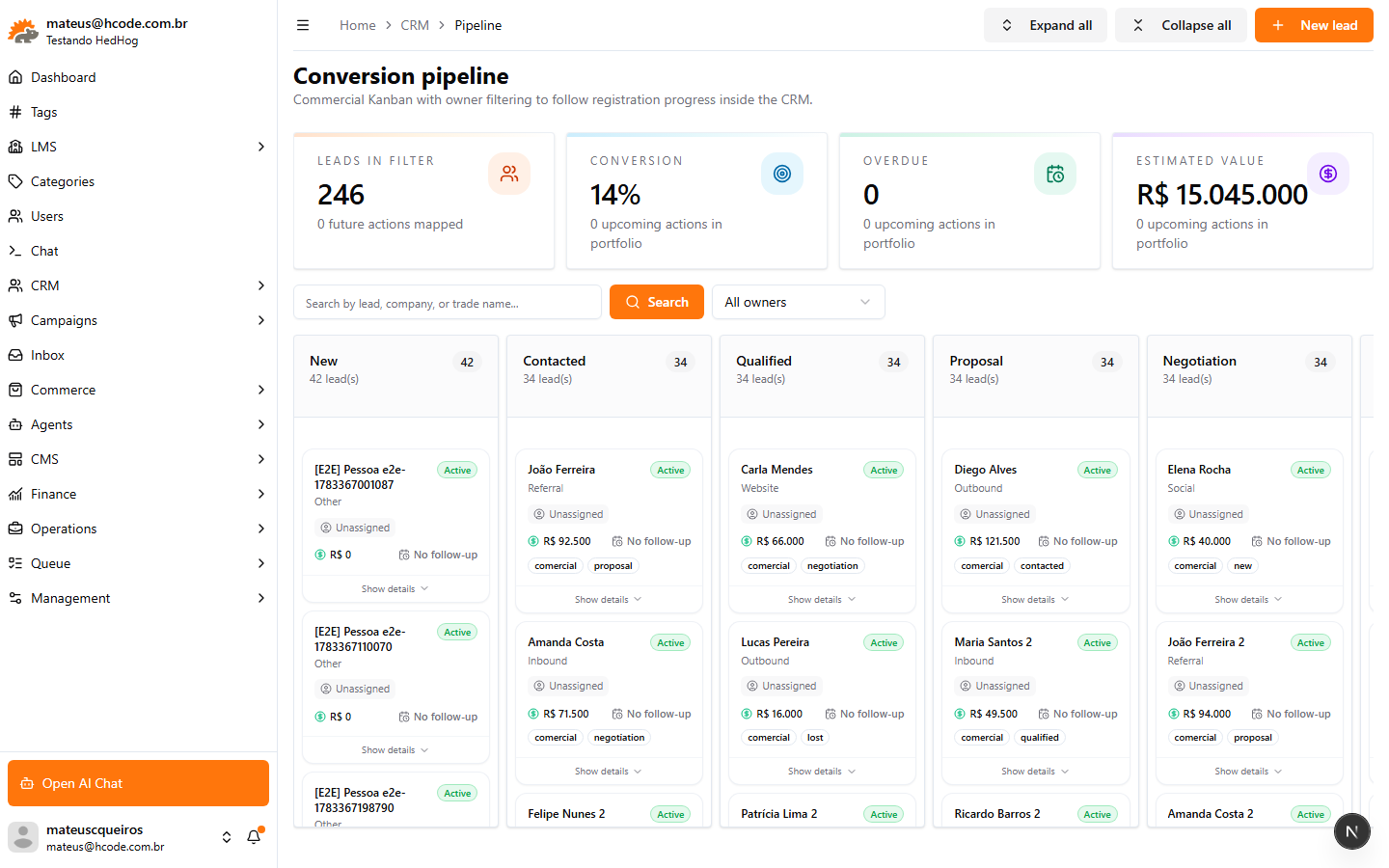Screen dimensions: 1389x868
Task: Open Amanda Costa lead card
Action: click(609, 702)
